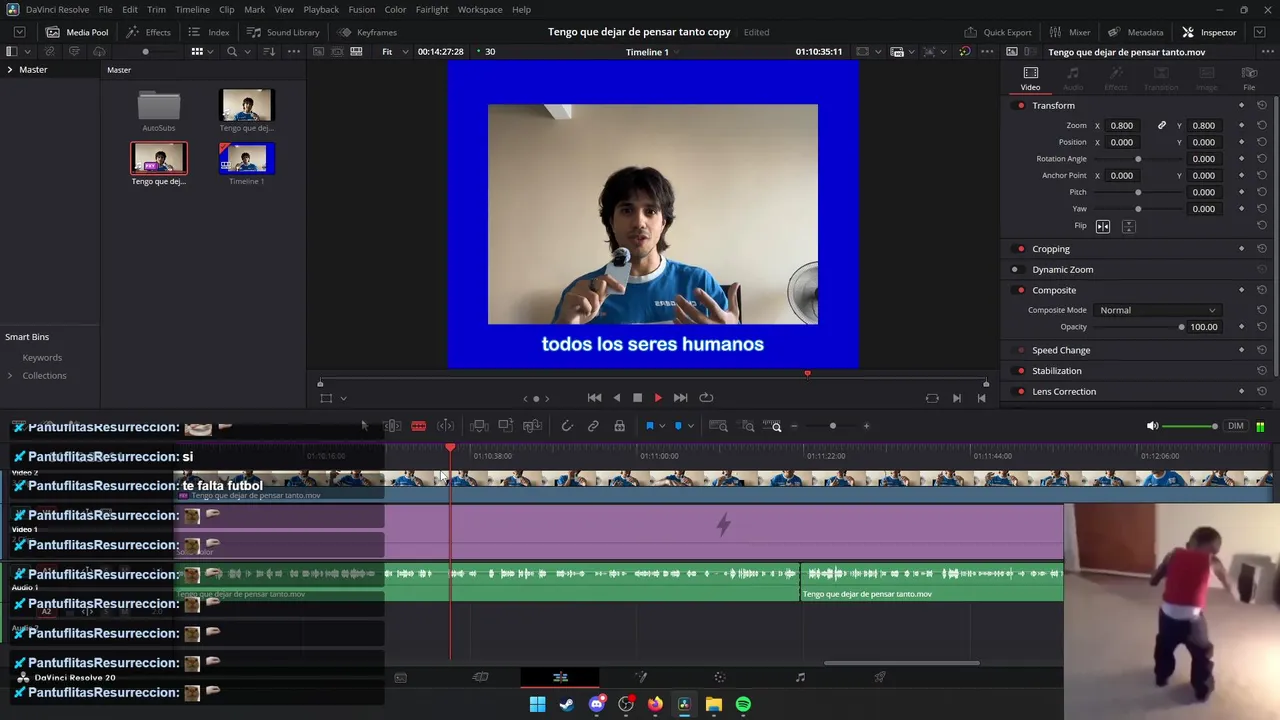Switch to the Inspector File tab

(x=1249, y=79)
